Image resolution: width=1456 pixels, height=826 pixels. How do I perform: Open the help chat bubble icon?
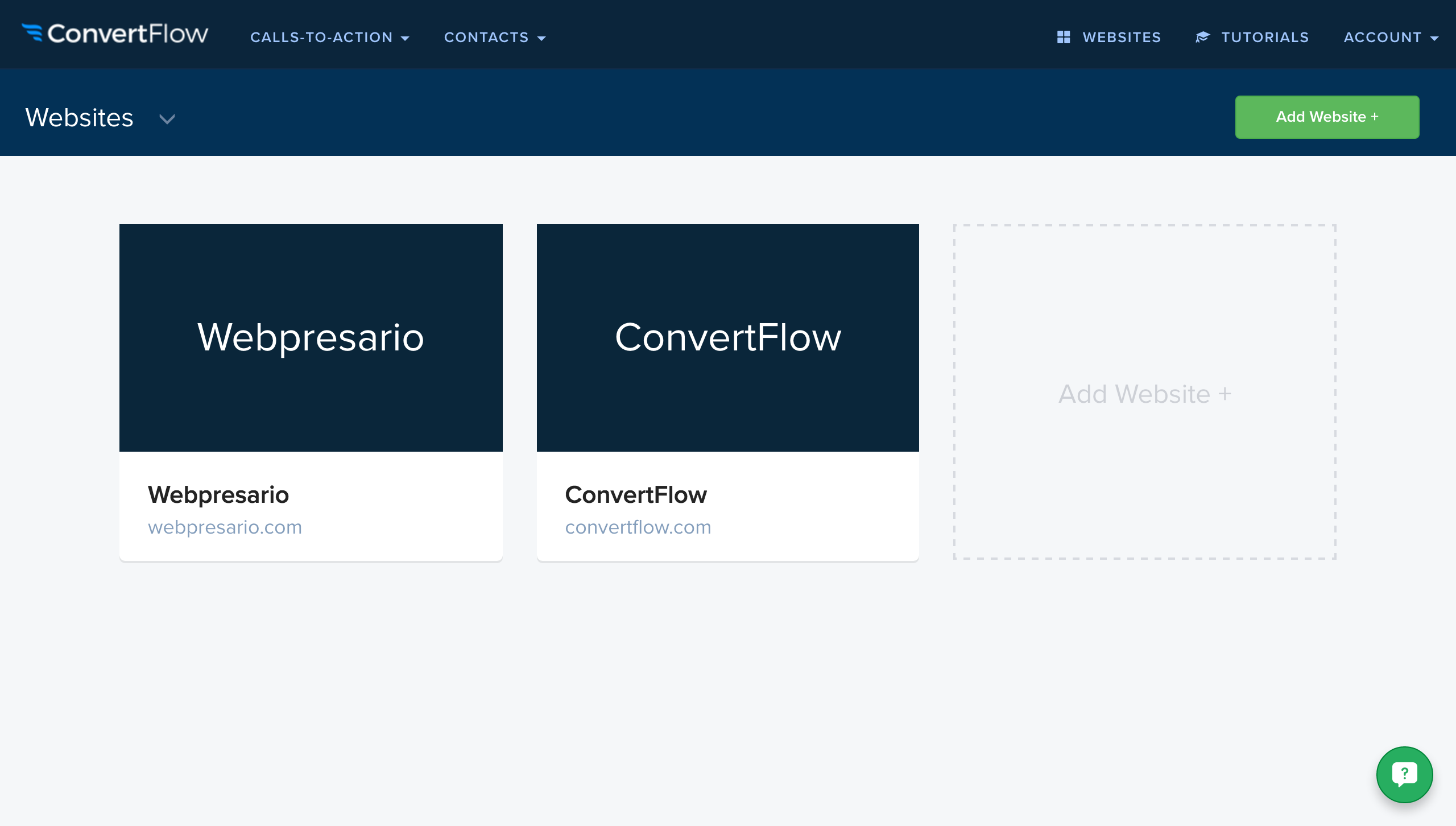click(x=1405, y=775)
